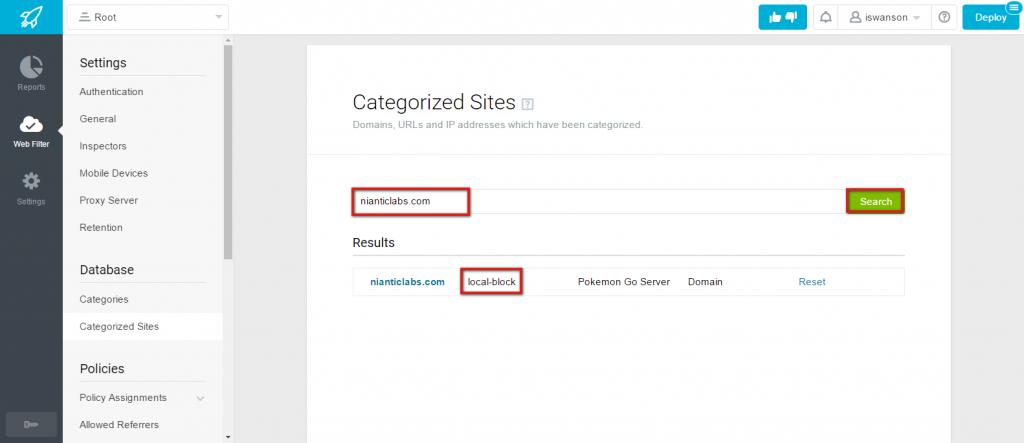The width and height of the screenshot is (1024, 443).
Task: Click the Pokemon Go Server description
Action: pyautogui.click(x=624, y=282)
